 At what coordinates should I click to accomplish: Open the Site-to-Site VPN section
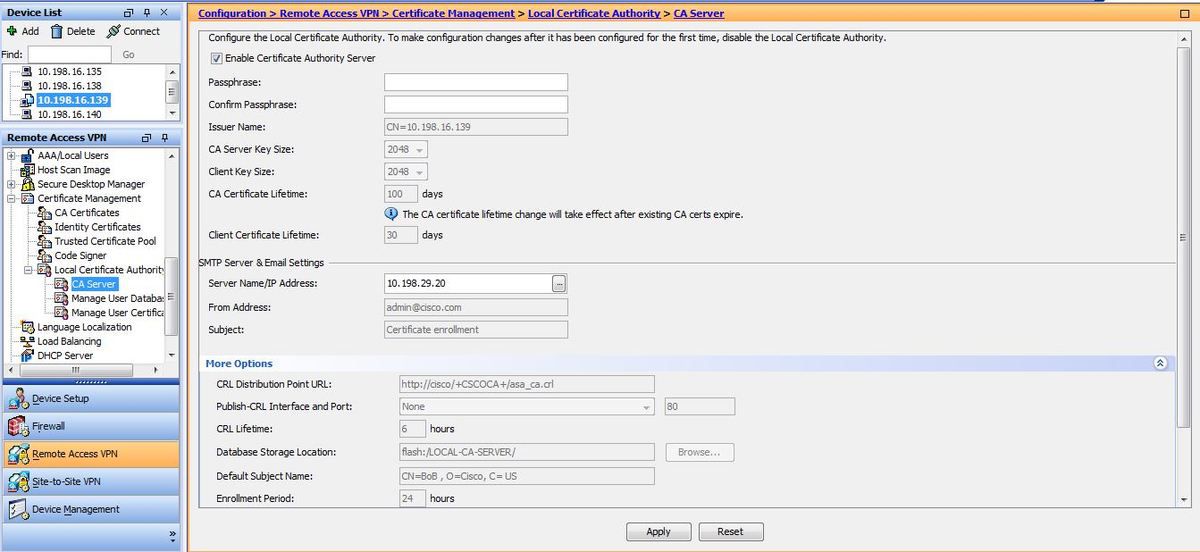pyautogui.click(x=90, y=482)
